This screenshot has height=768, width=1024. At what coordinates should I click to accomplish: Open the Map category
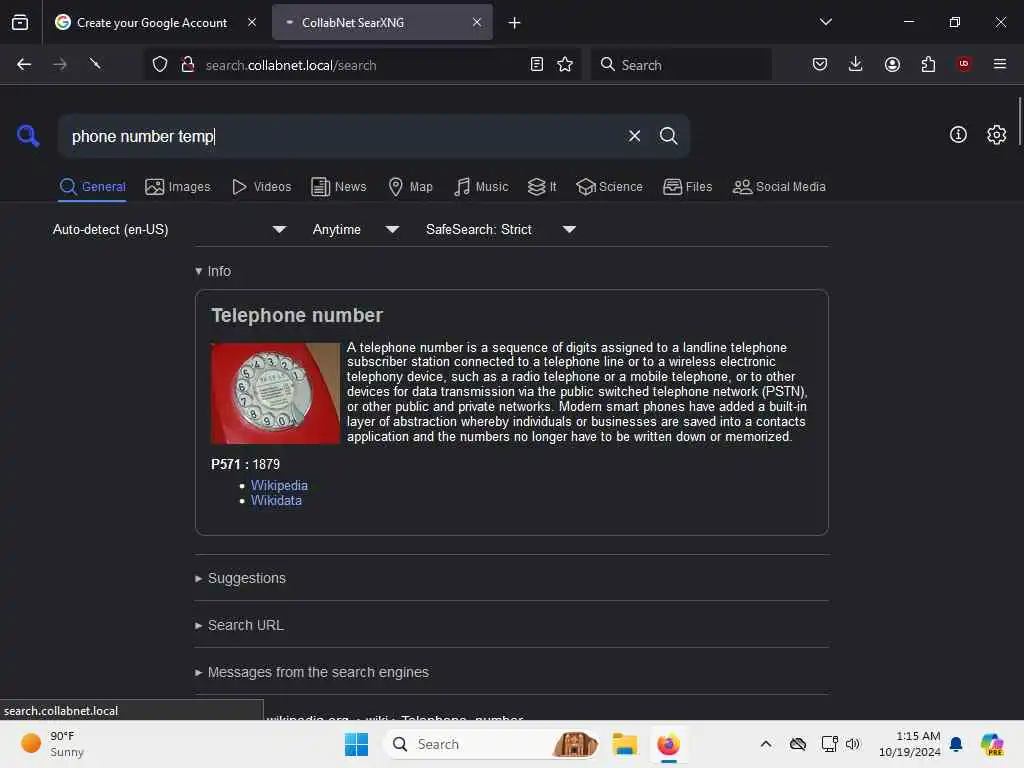[x=410, y=187]
